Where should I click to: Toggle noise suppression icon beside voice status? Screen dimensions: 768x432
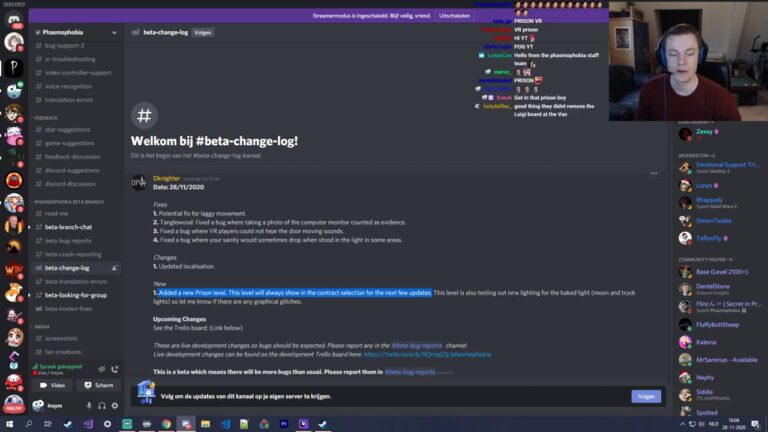[101, 369]
